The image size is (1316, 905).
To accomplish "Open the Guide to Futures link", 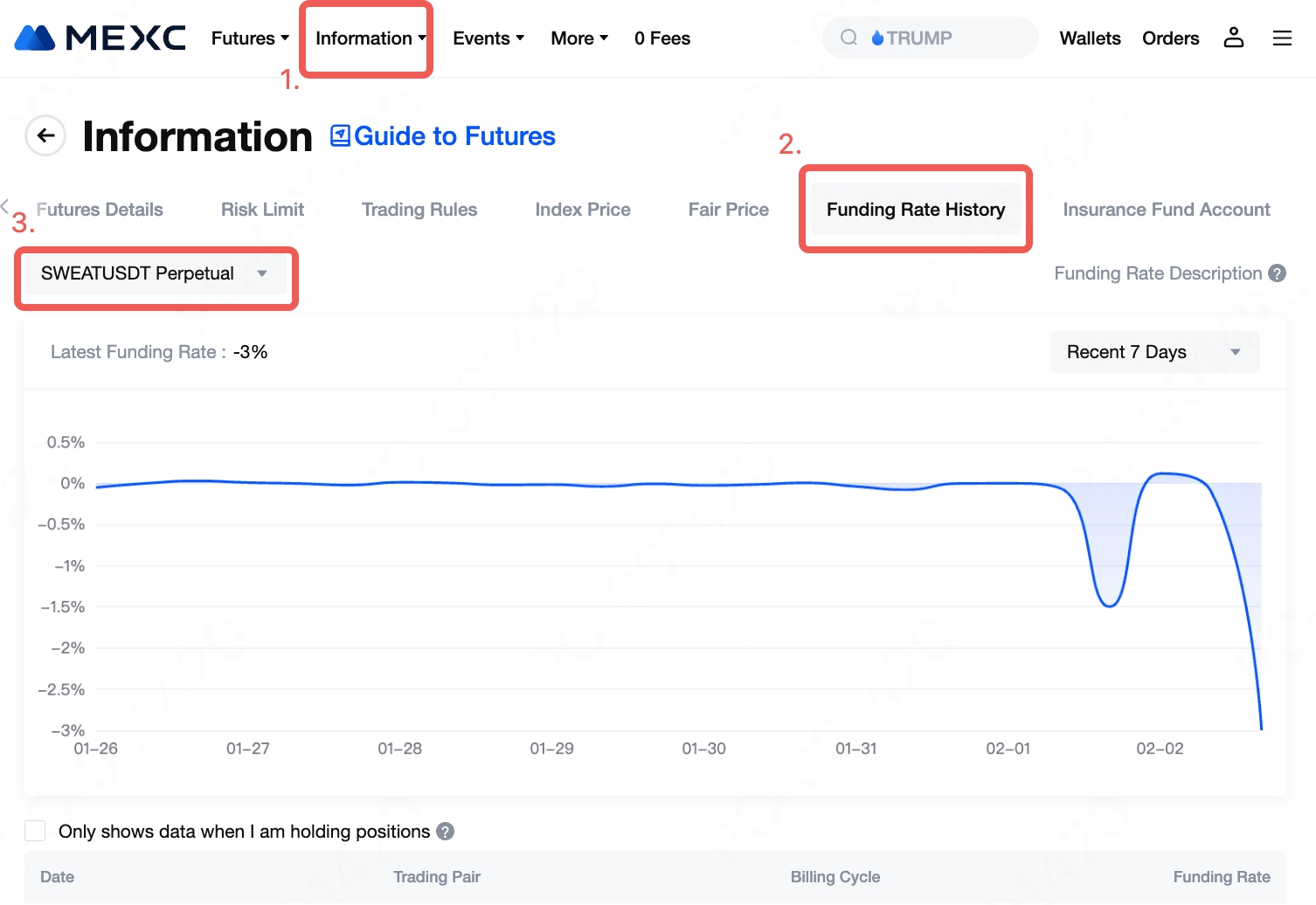I will point(443,136).
